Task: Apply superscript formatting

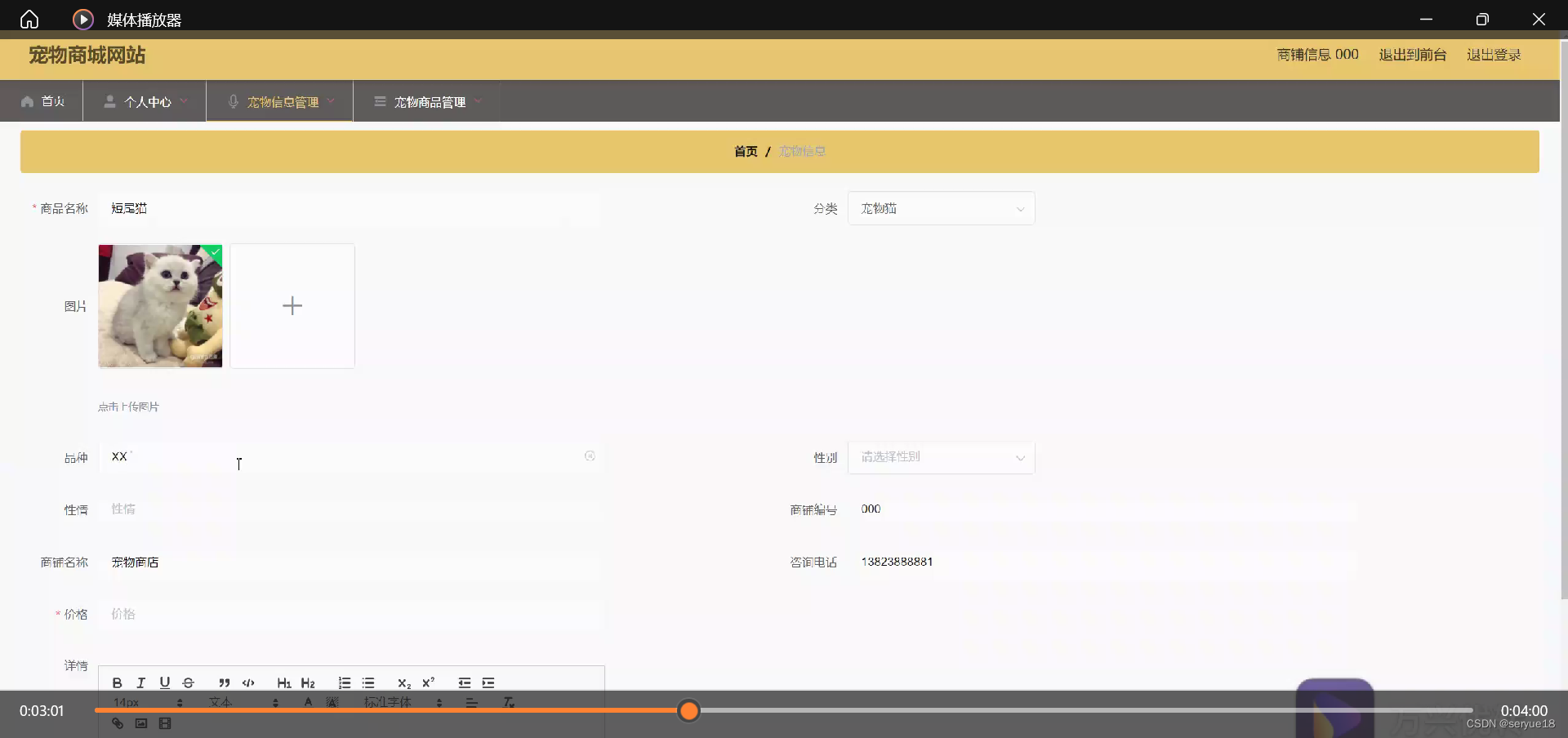Action: pyautogui.click(x=428, y=682)
